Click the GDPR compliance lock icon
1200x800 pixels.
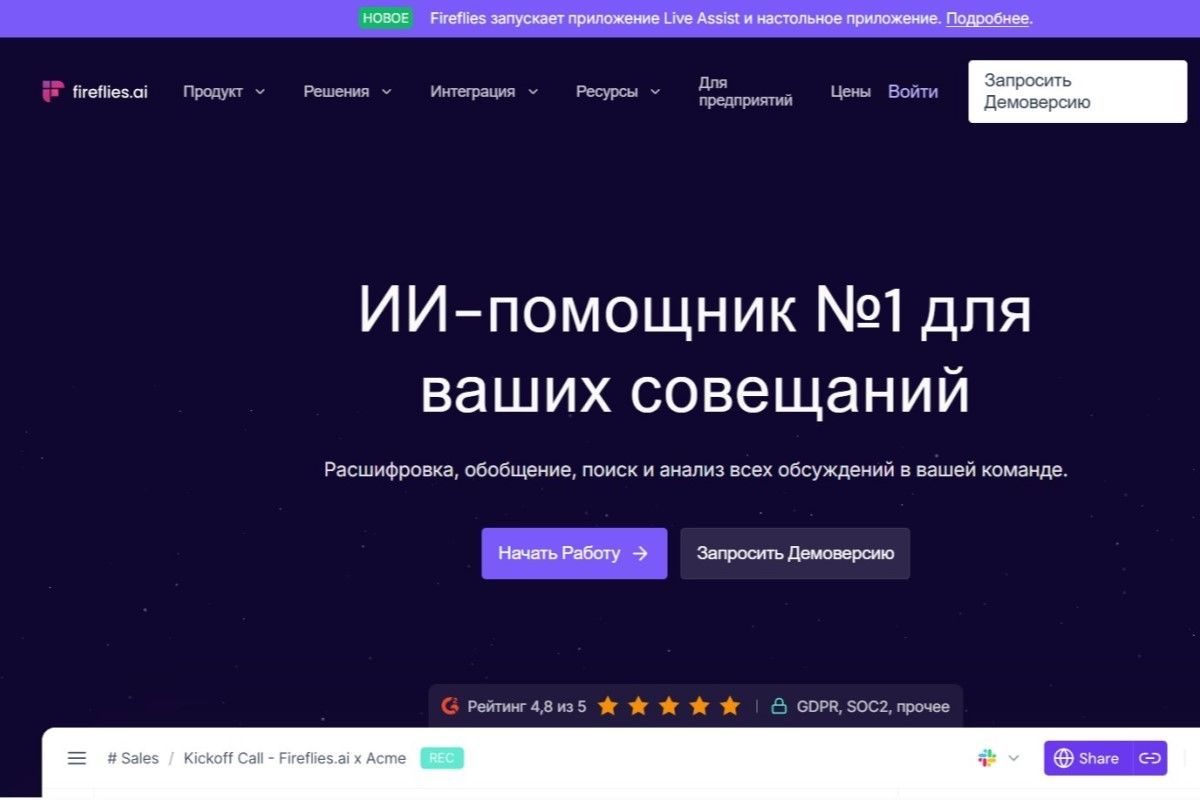click(779, 706)
